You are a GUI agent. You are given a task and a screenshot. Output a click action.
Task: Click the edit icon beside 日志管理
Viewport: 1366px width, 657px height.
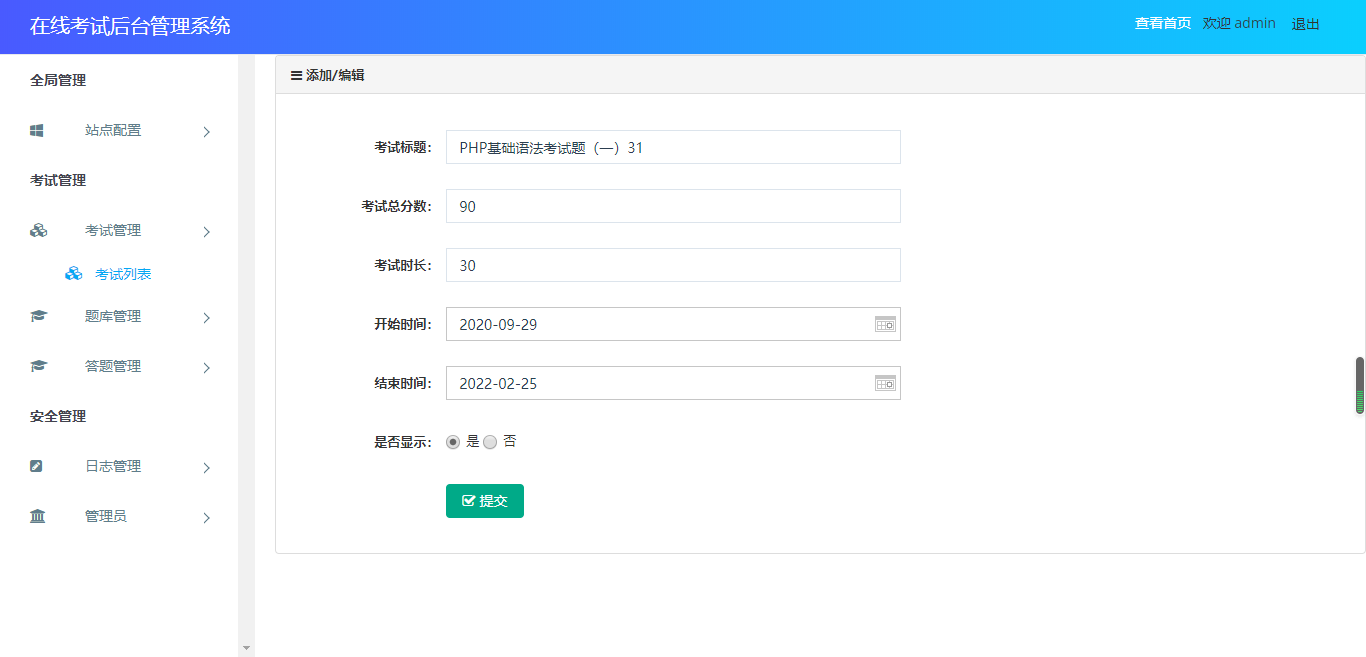click(37, 466)
